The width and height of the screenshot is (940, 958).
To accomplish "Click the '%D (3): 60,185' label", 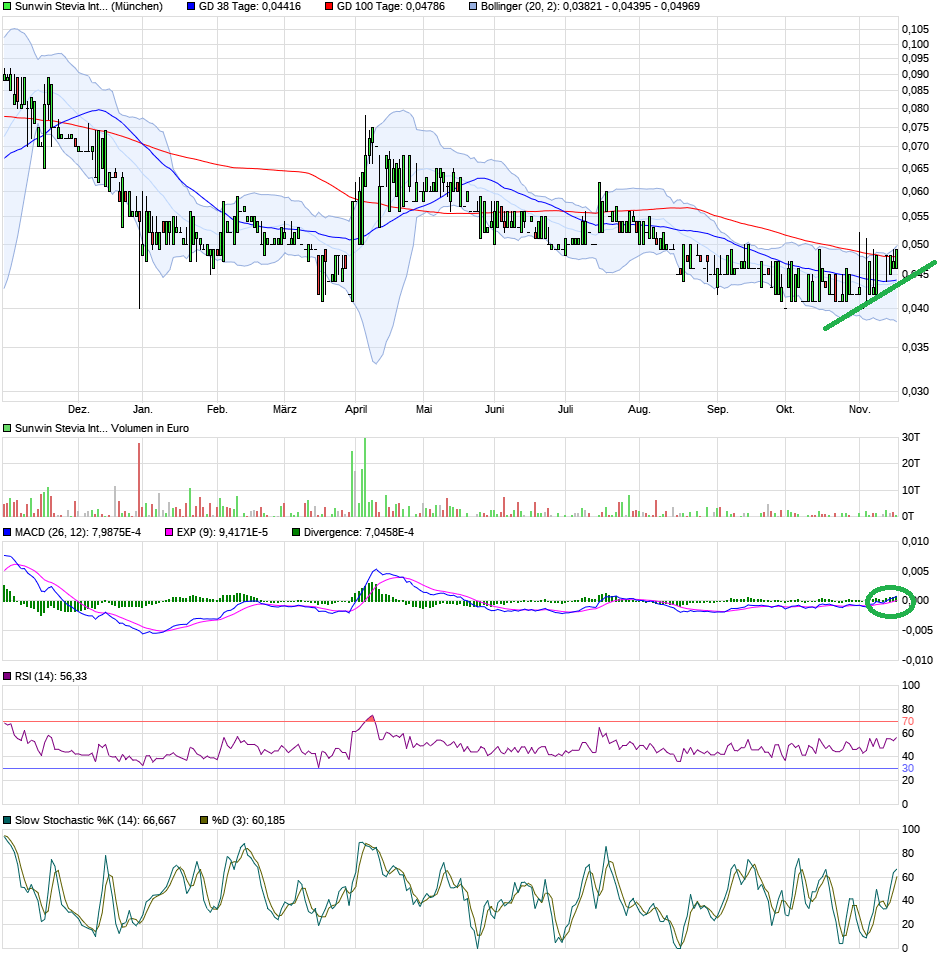I will pos(249,821).
